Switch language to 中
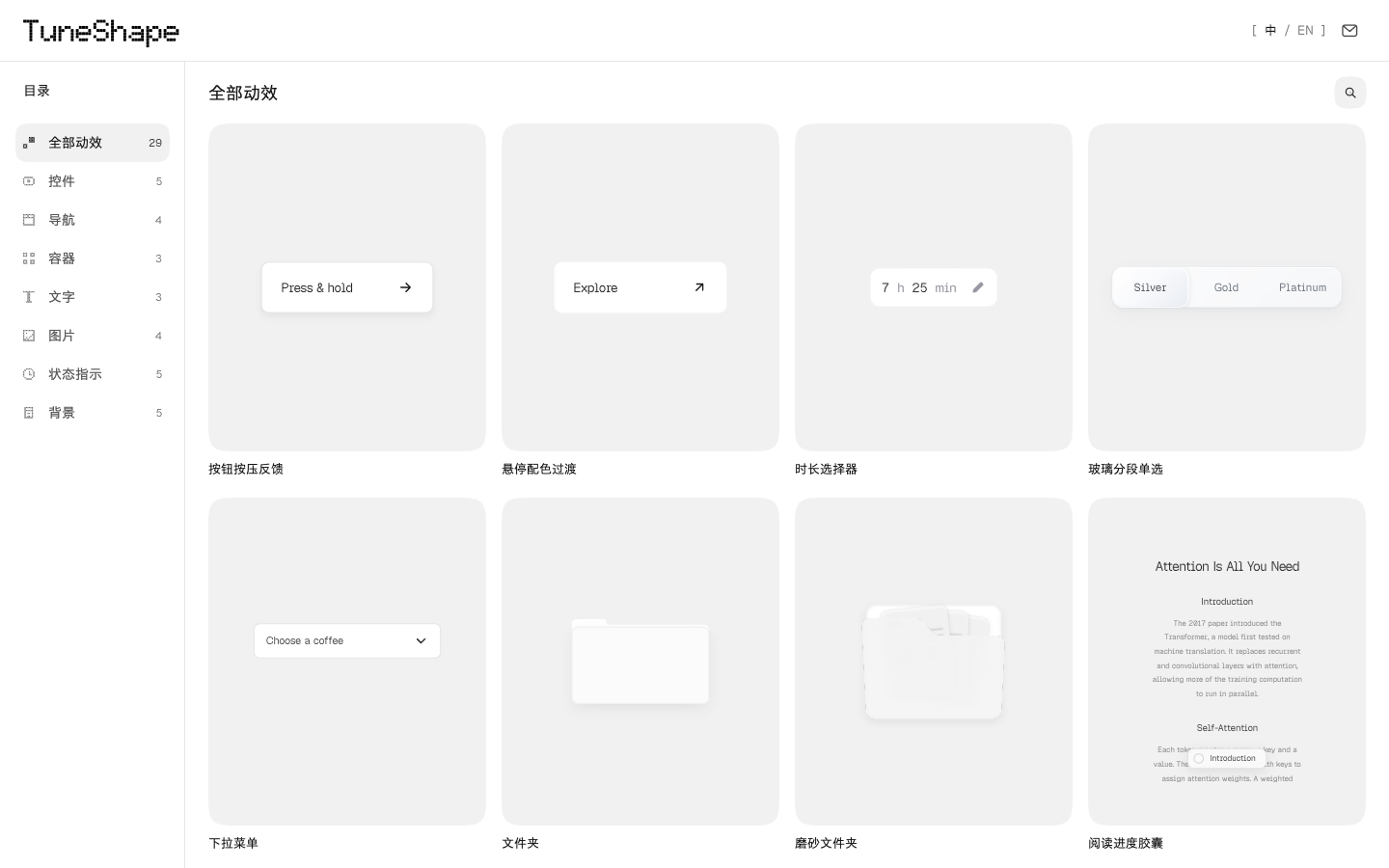Viewport: 1389px width, 868px height. coord(1270,31)
